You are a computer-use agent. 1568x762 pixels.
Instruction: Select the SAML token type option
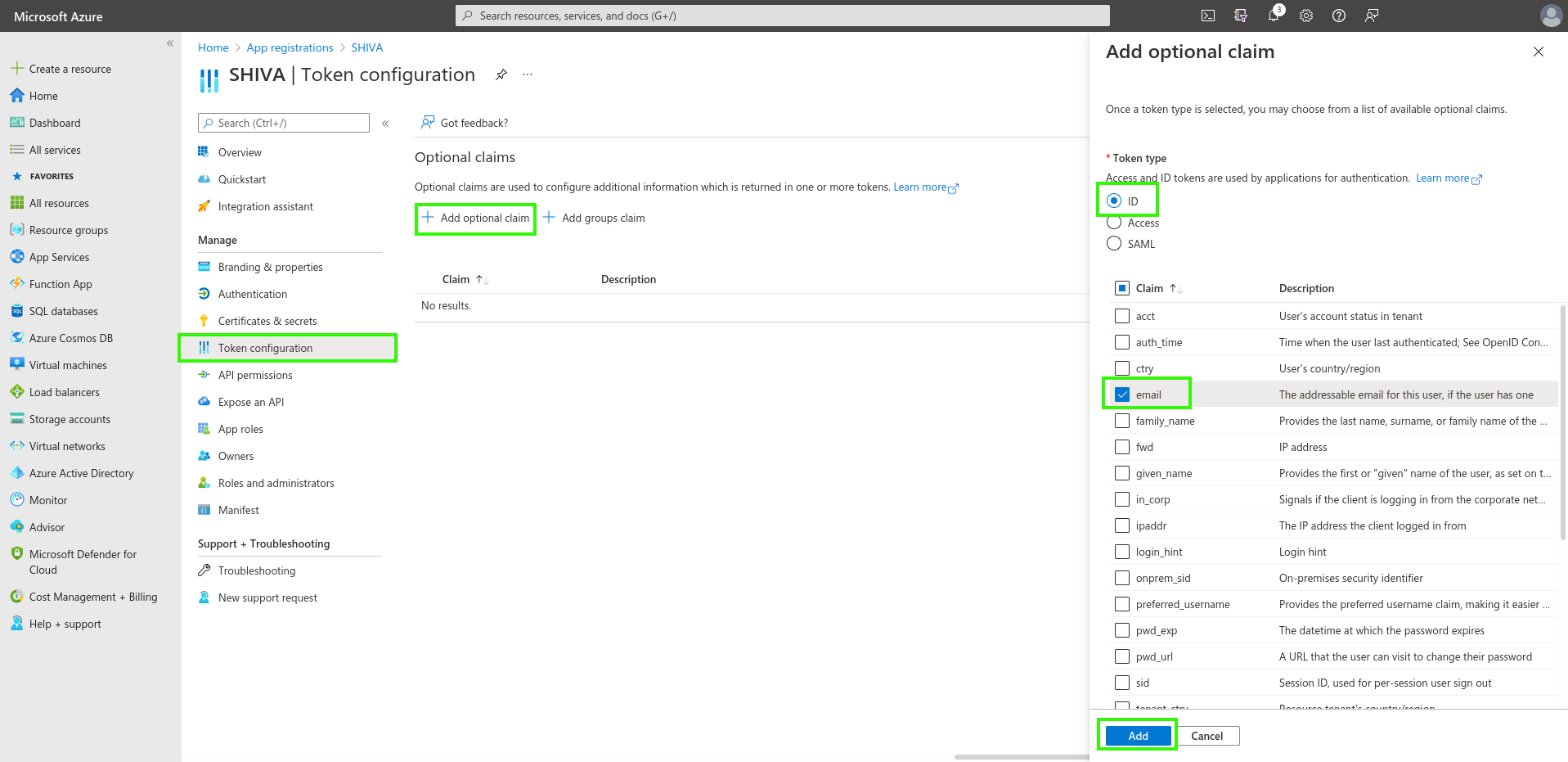pos(1114,244)
